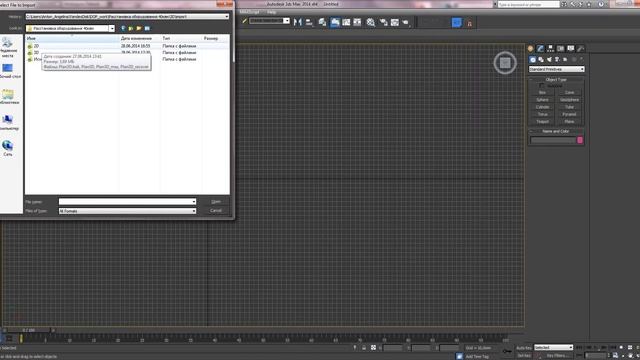Viewport: 640px width, 360px height.
Task: Toggle absolute/offset transform mode icon in status bar
Action: coord(373,348)
